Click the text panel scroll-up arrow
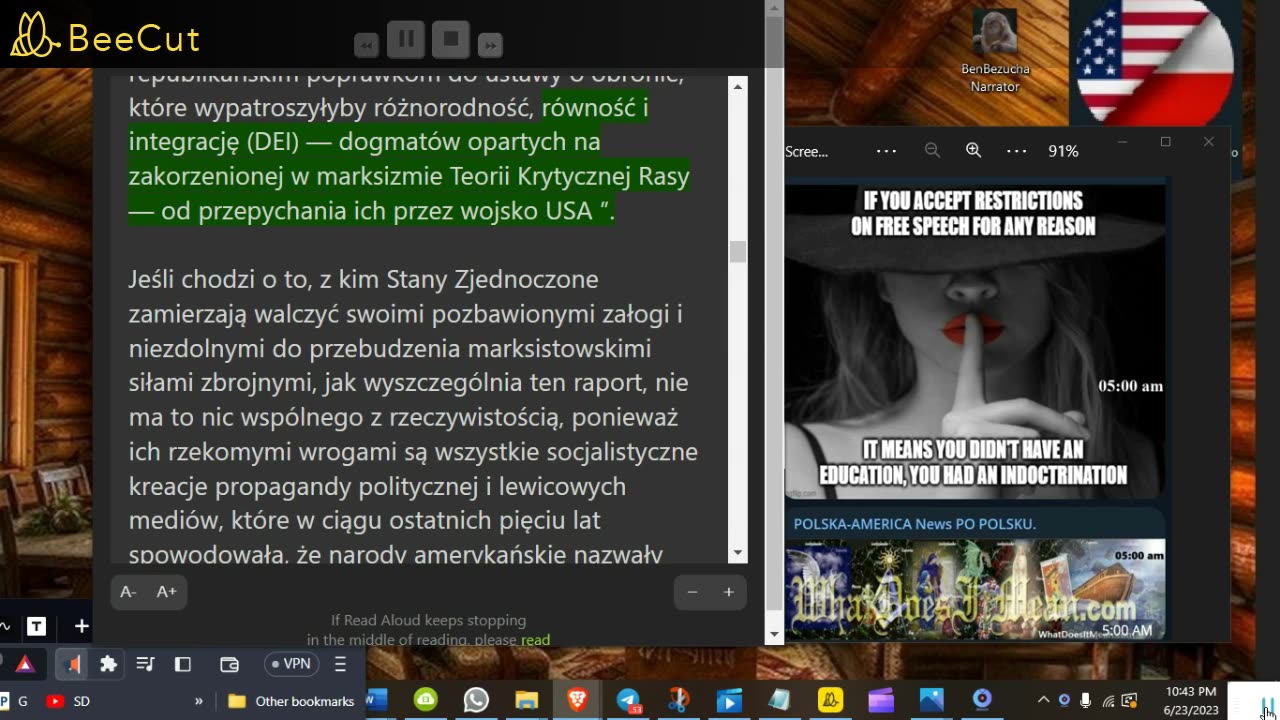The height and width of the screenshot is (720, 1280). (x=738, y=87)
